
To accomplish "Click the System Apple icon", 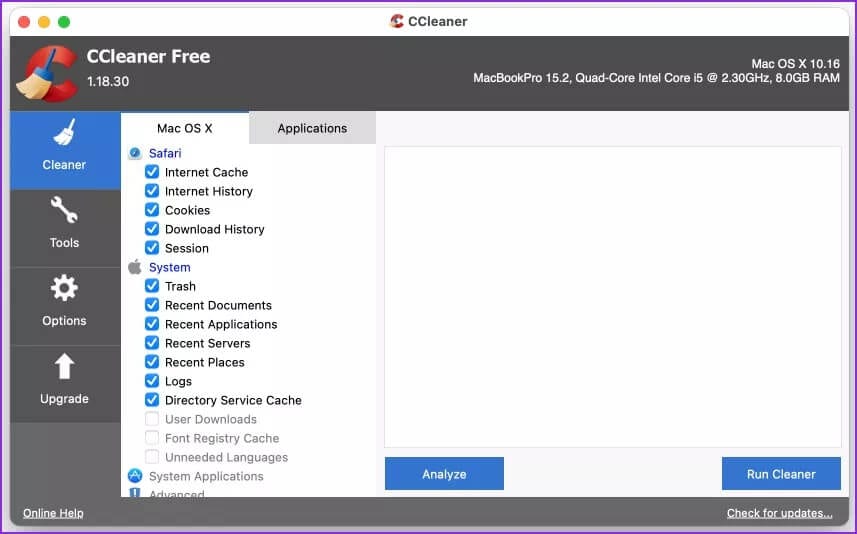I will click(x=135, y=267).
